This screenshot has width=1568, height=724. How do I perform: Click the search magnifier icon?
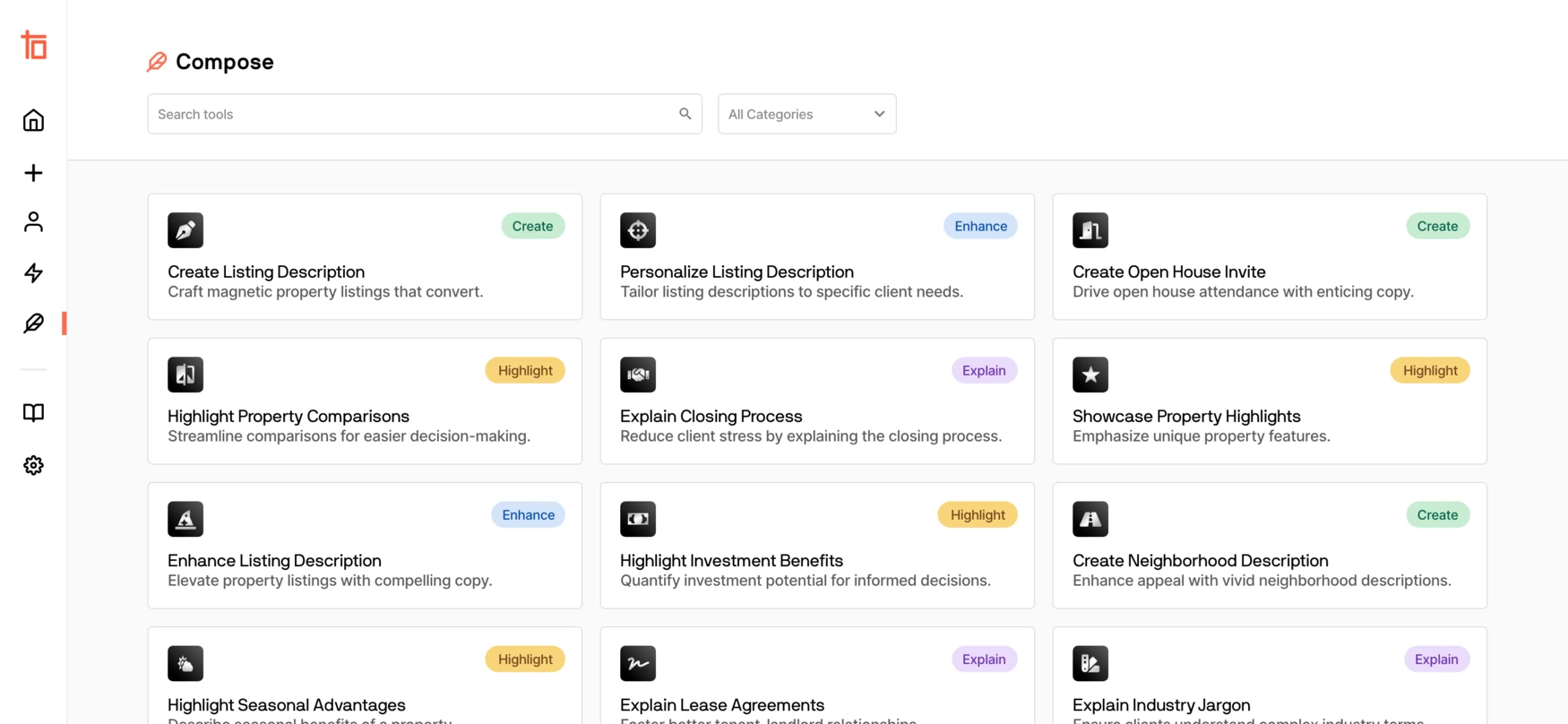[685, 114]
